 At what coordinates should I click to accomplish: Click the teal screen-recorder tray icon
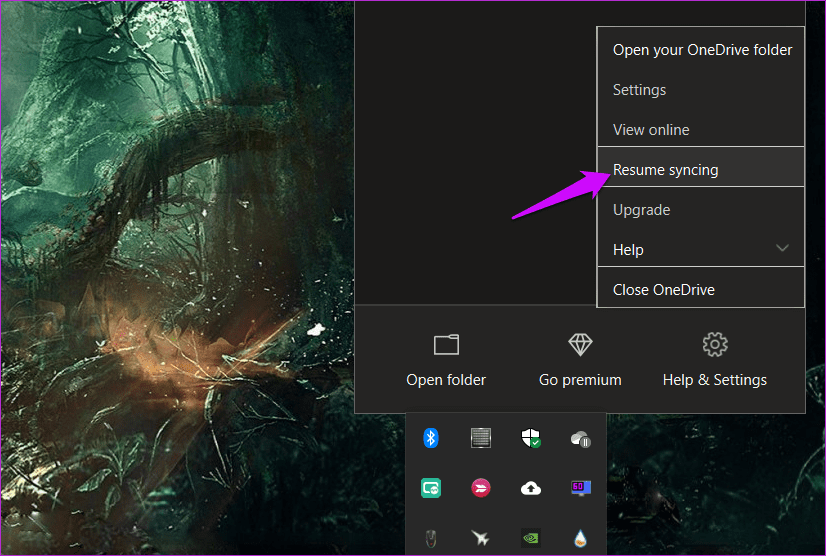[x=431, y=489]
